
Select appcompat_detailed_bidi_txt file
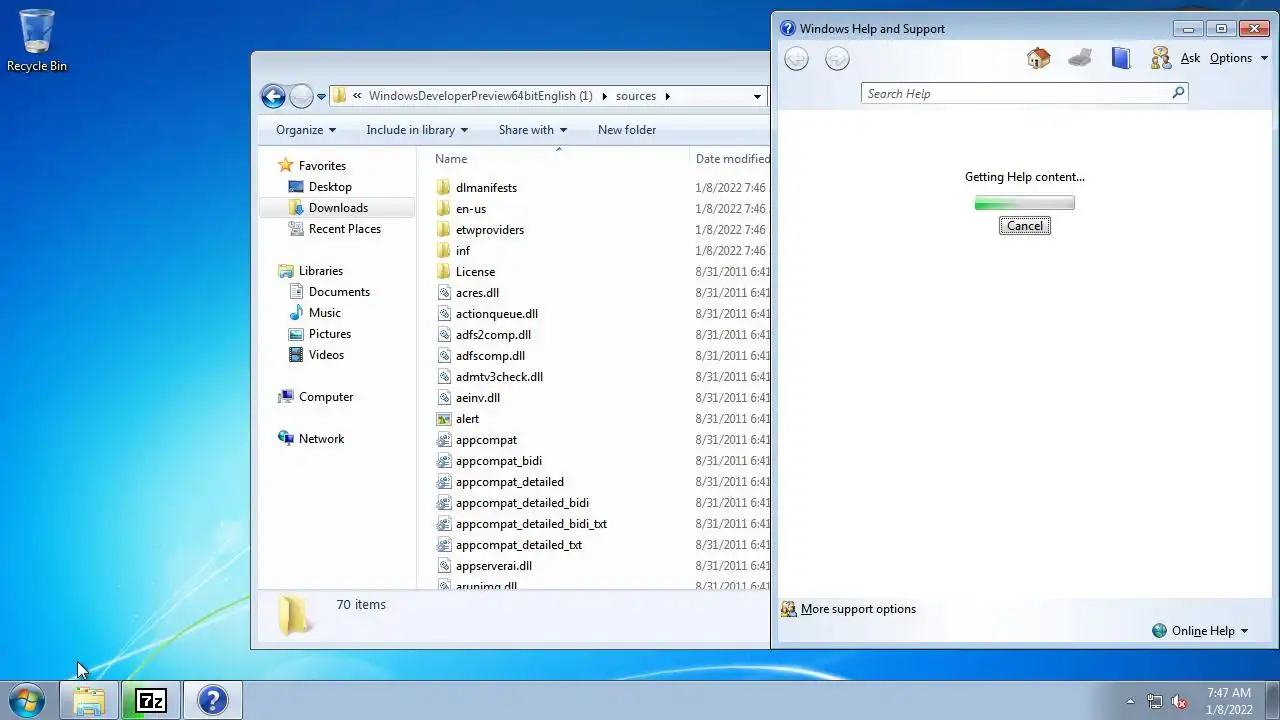coord(531,523)
